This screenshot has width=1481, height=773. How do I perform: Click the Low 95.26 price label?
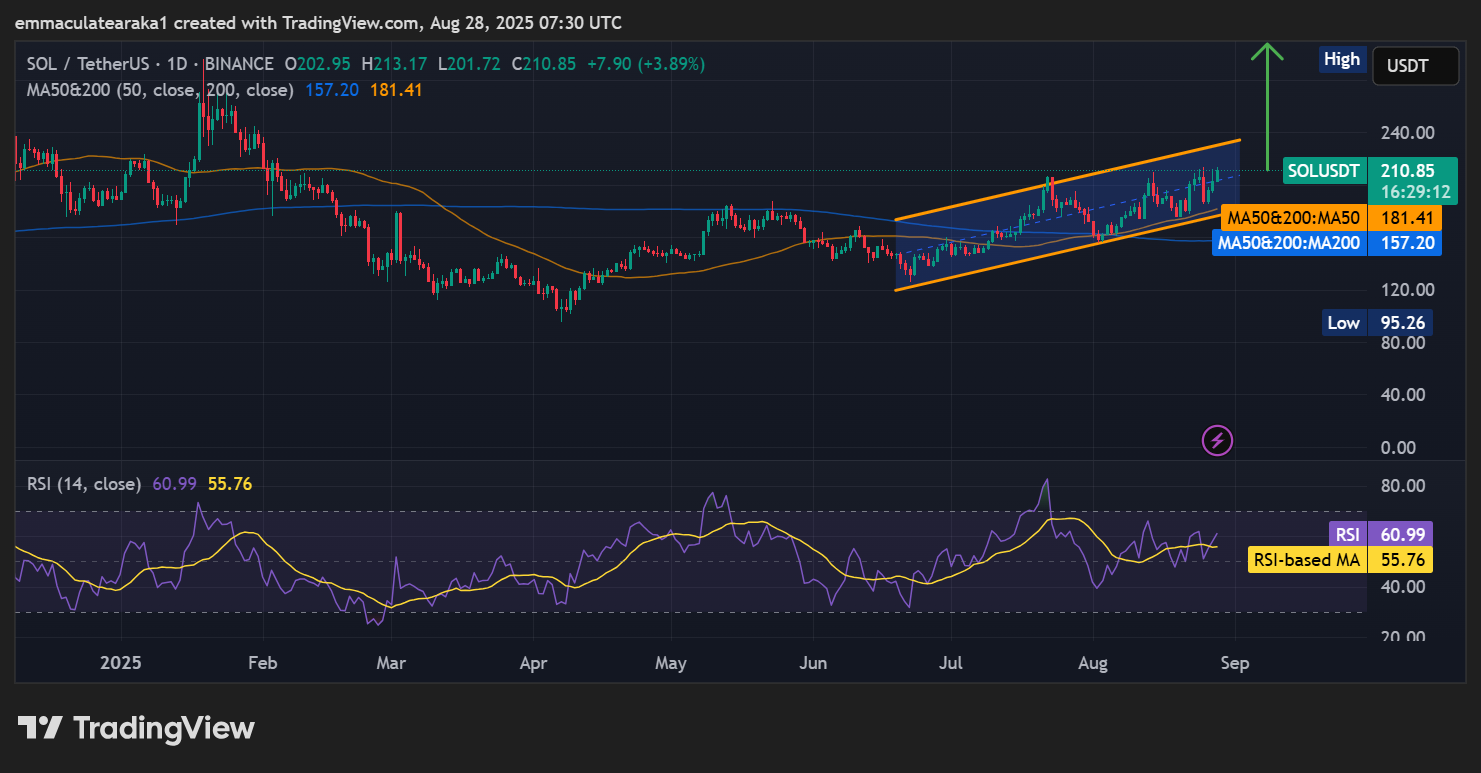[1376, 323]
